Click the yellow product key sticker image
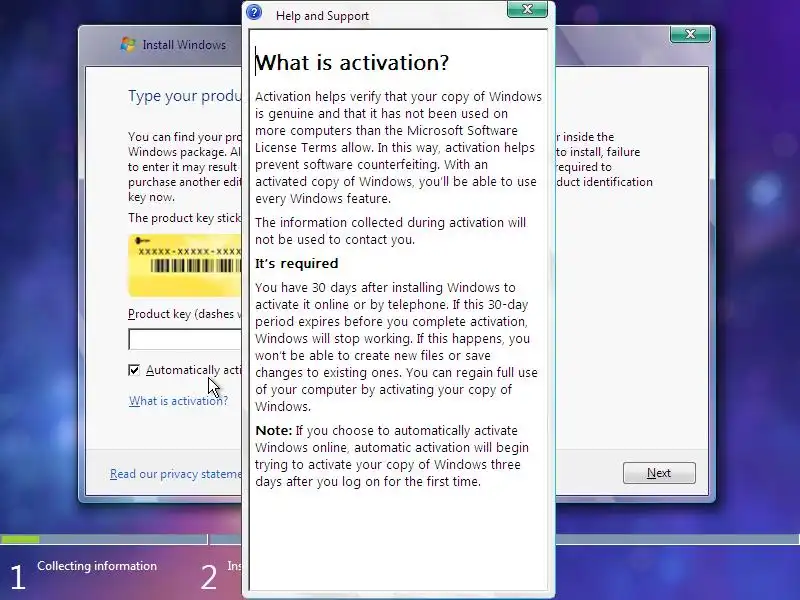Viewport: 800px width, 600px height. coord(185,265)
